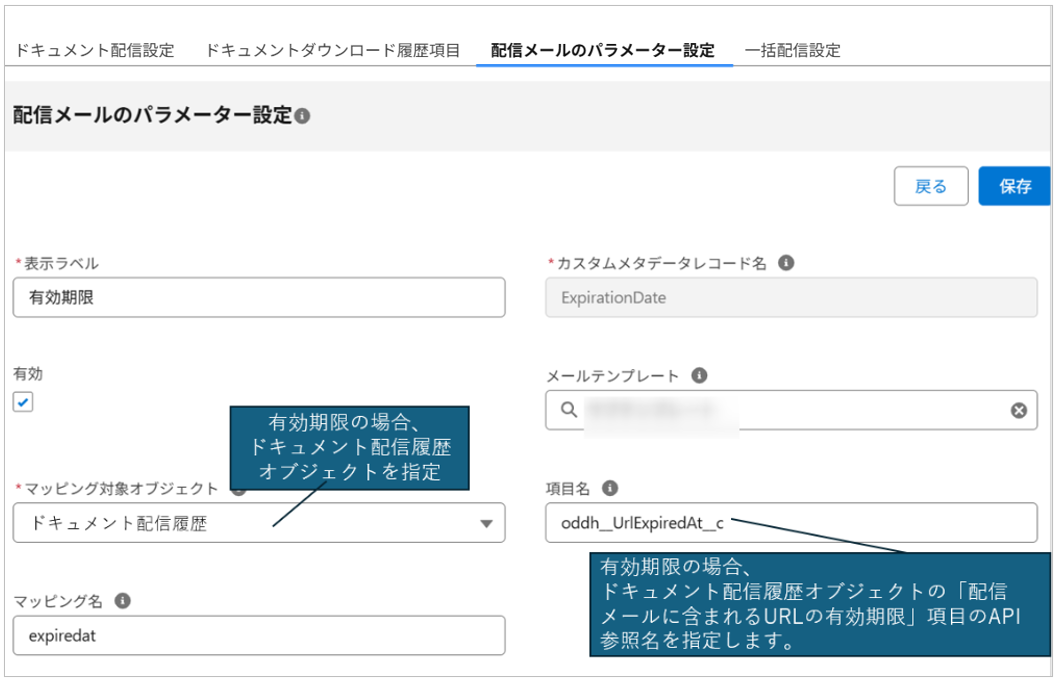Open the マッピング対象オブジェクト dropdown
The width and height of the screenshot is (1059, 683).
(x=258, y=523)
